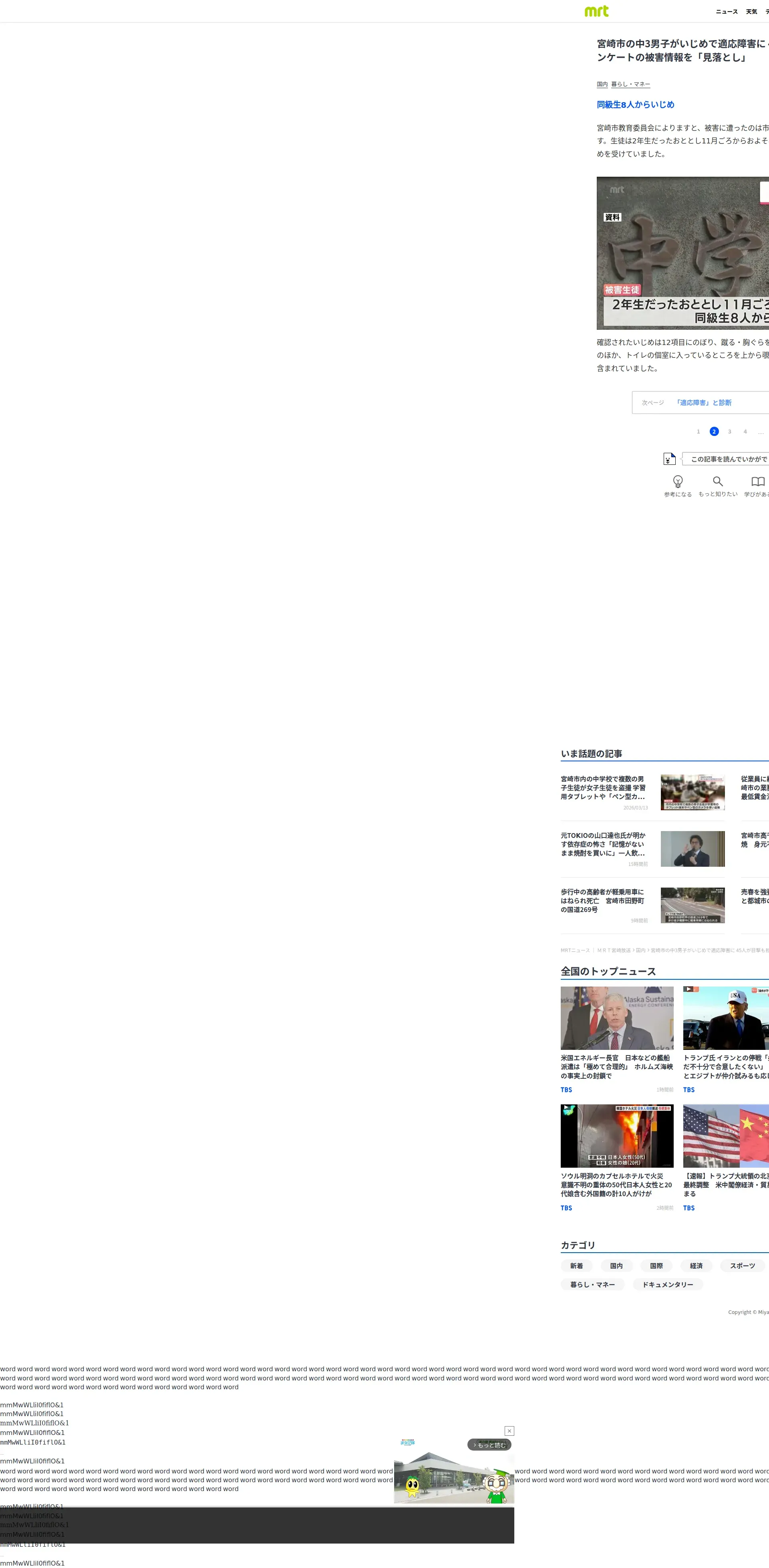This screenshot has height=1568, width=769.
Task: Close the floating ad with X
Action: click(x=509, y=1431)
